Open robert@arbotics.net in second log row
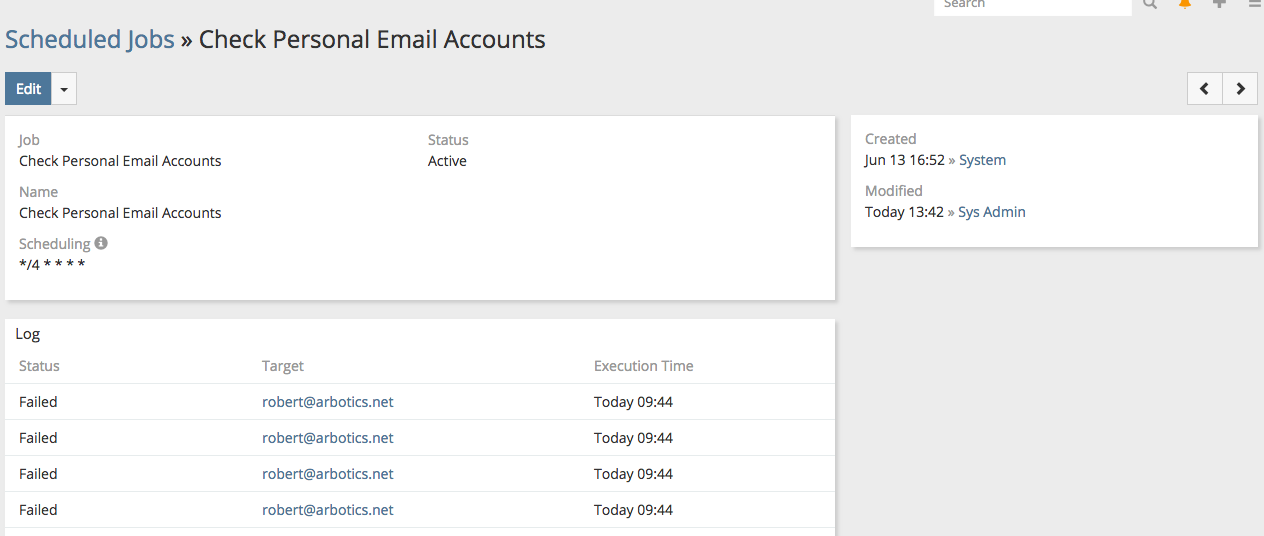The height and width of the screenshot is (536, 1264). 328,438
